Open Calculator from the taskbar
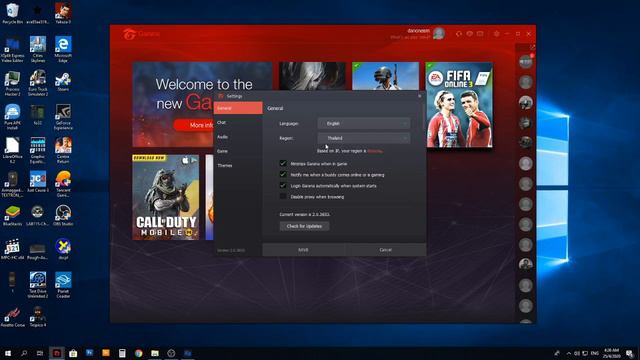Viewport: 640px width, 360px height. click(x=122, y=353)
